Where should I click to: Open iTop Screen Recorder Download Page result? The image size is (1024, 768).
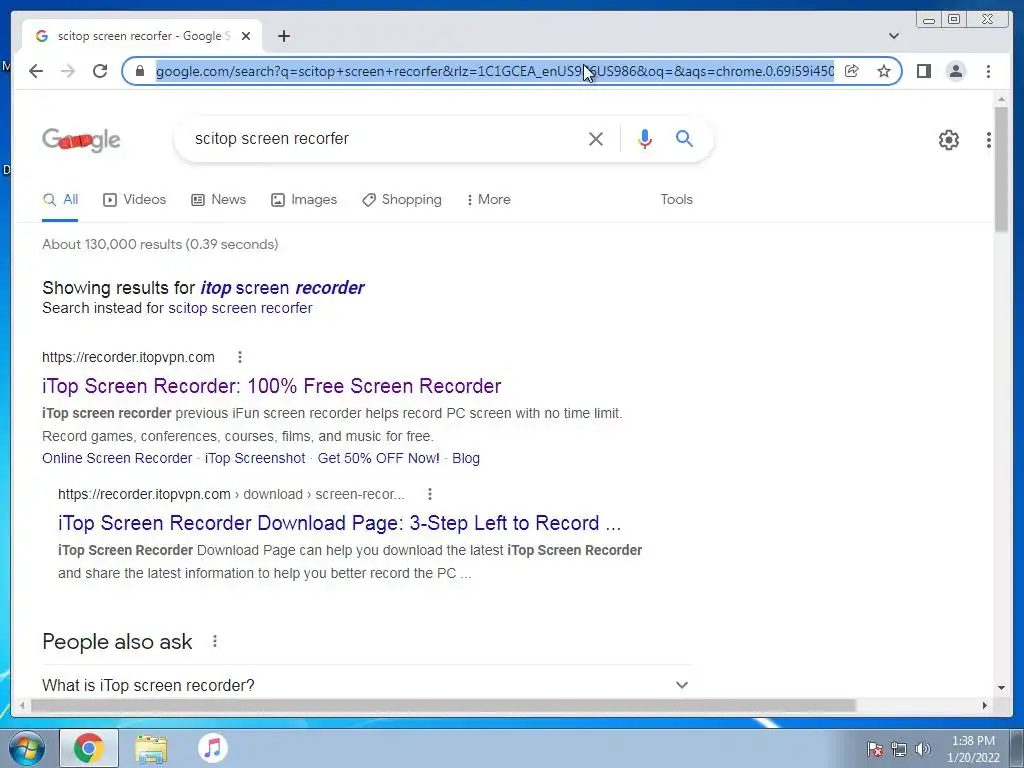coord(339,523)
